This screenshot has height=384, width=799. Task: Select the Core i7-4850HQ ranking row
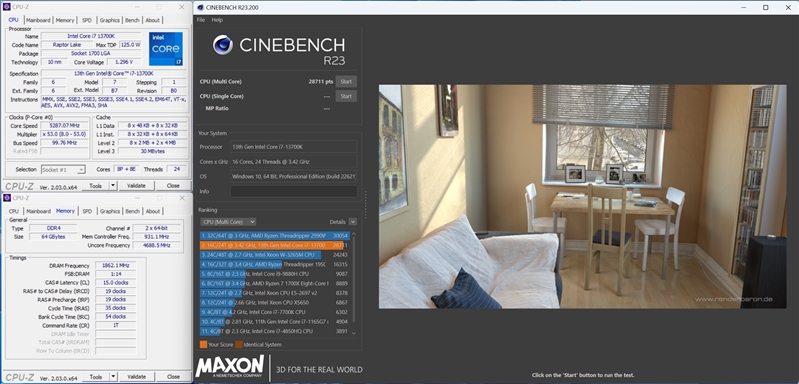coord(275,331)
